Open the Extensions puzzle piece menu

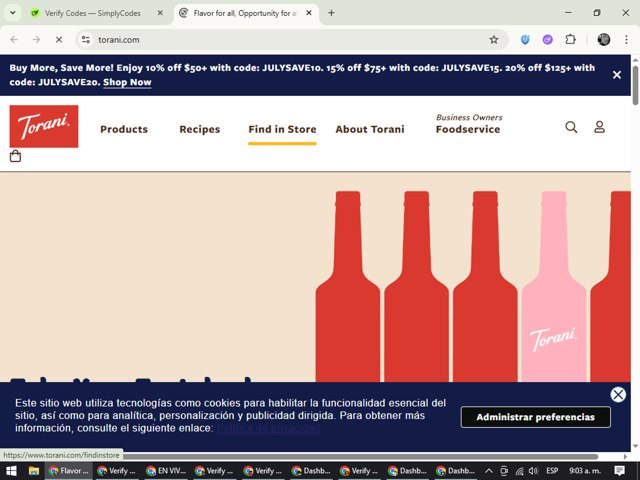click(x=570, y=40)
